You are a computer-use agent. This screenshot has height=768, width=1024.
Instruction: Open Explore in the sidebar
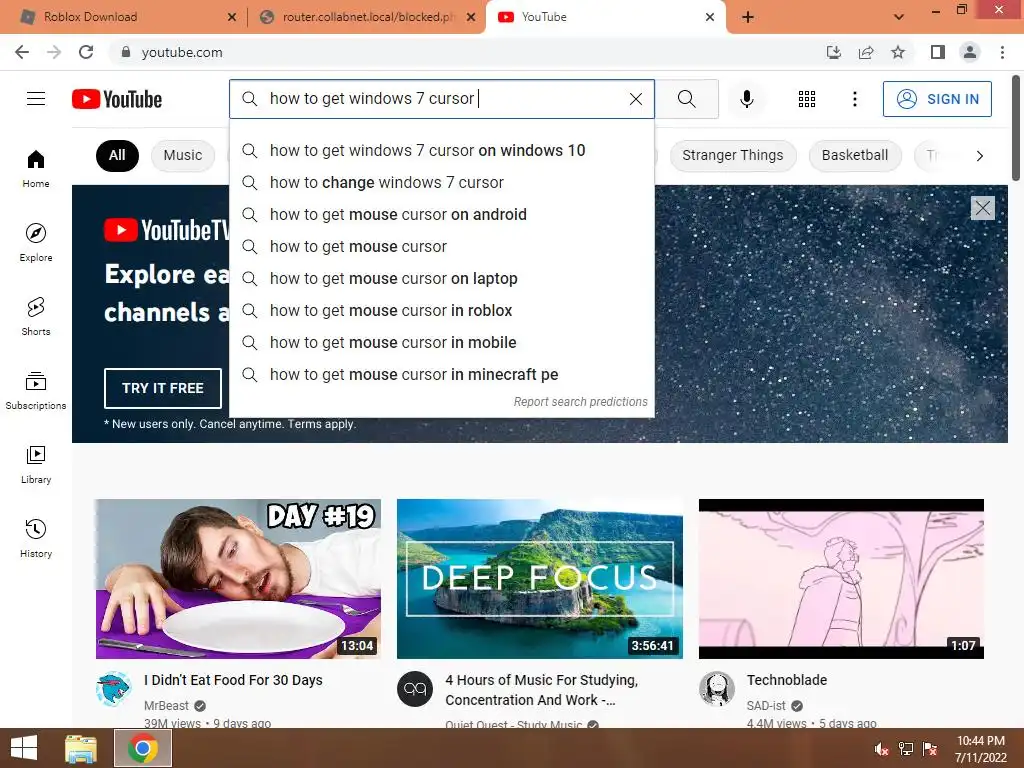(x=36, y=242)
